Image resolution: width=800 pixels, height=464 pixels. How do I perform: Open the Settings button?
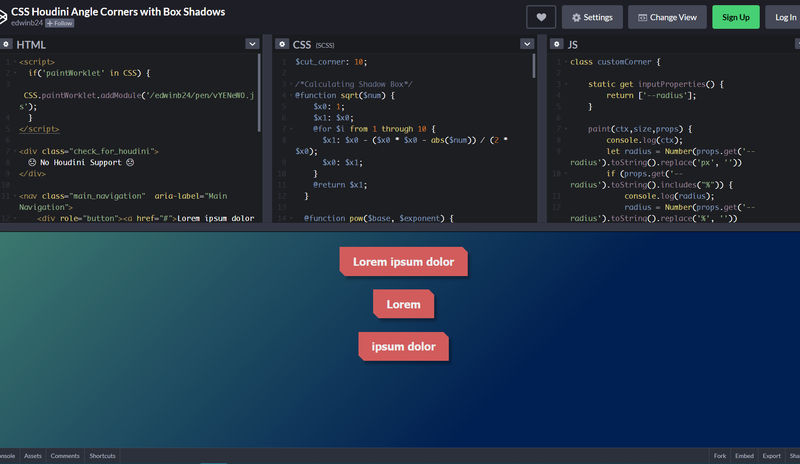click(592, 17)
